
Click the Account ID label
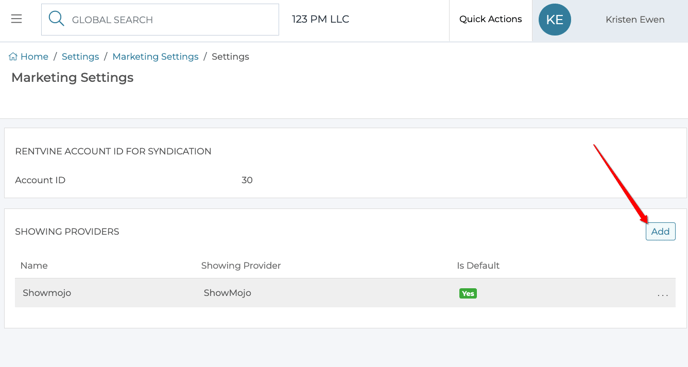pyautogui.click(x=40, y=180)
